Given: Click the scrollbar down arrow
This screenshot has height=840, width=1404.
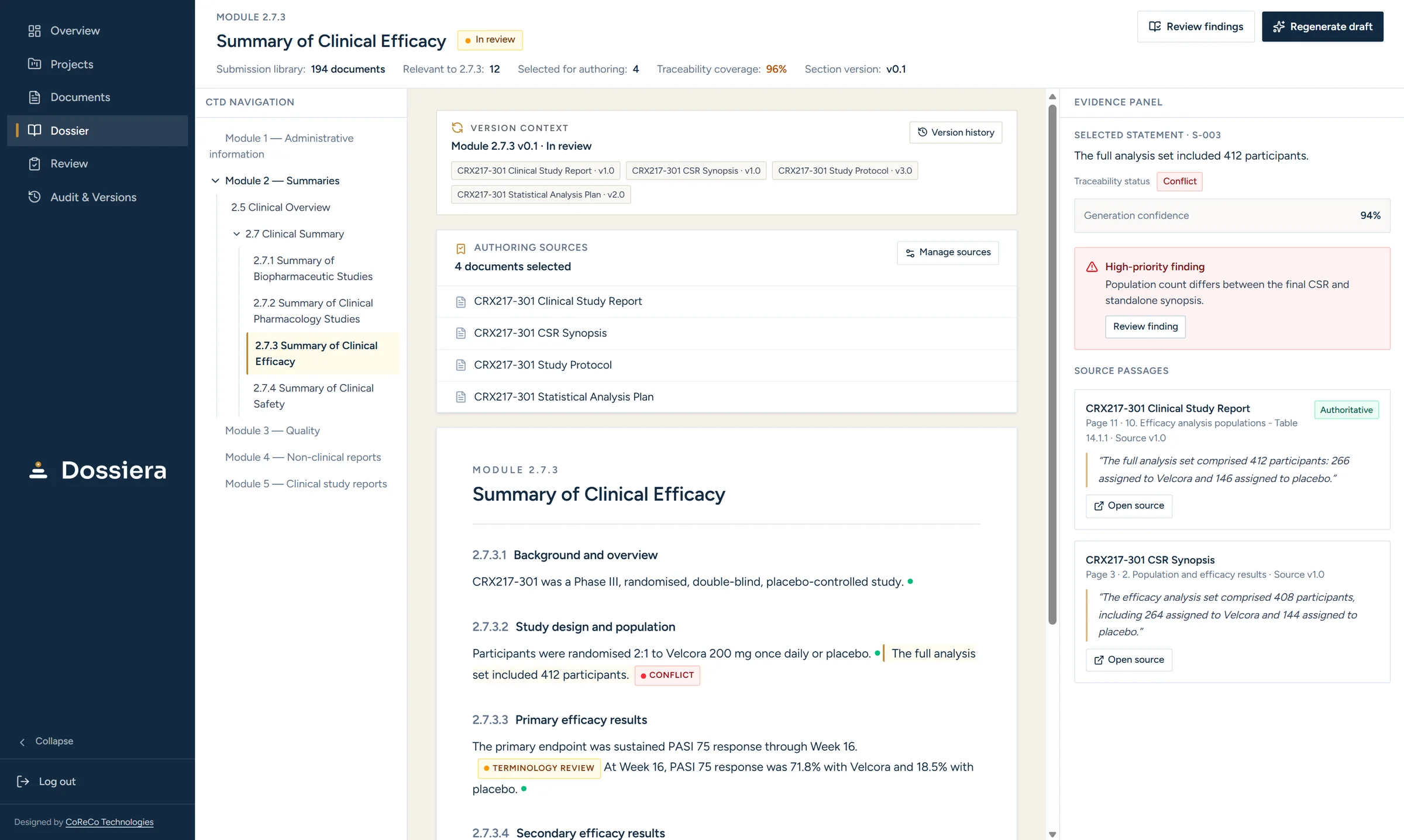Looking at the screenshot, I should 1052,835.
